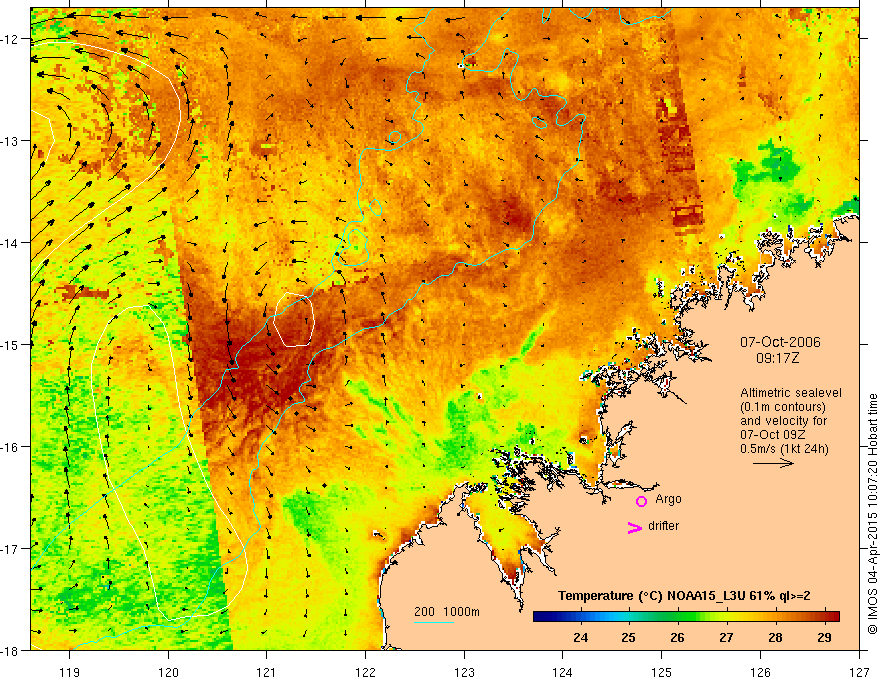The width and height of the screenshot is (880, 680).
Task: Click longitude axis label 127
Action: [x=859, y=672]
